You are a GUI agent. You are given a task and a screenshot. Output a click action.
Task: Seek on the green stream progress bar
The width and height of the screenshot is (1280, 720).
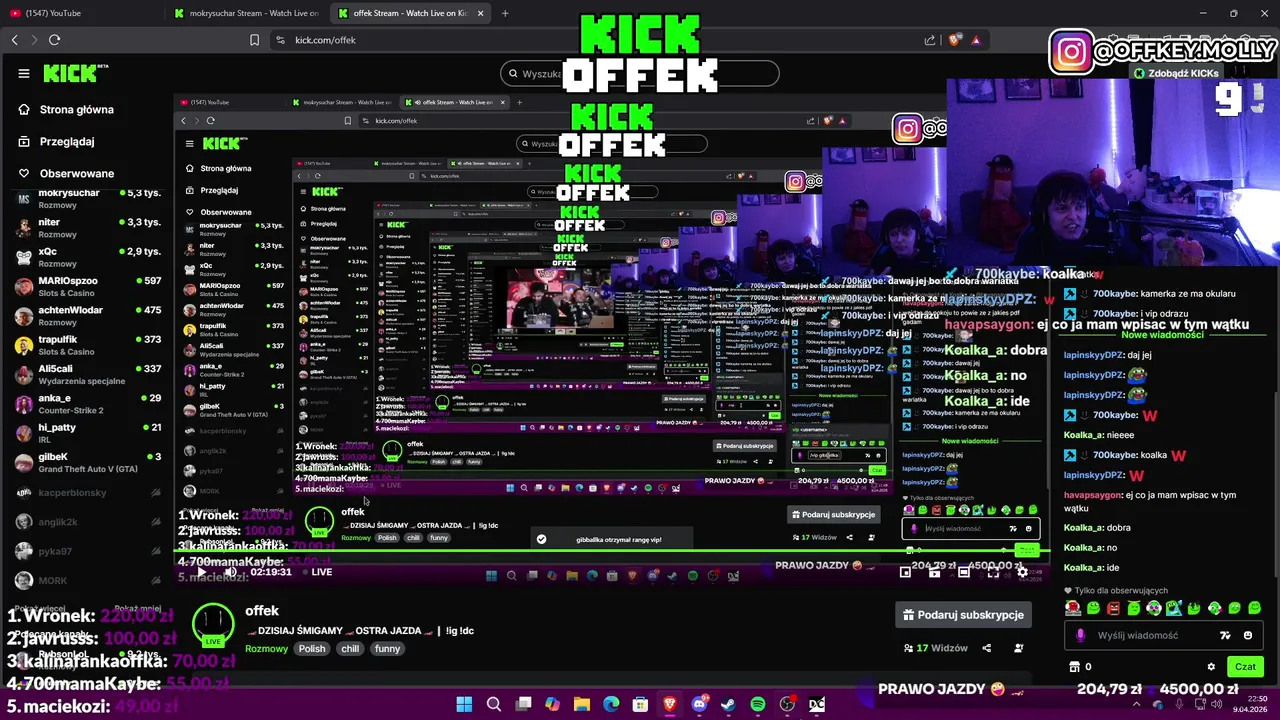point(610,550)
